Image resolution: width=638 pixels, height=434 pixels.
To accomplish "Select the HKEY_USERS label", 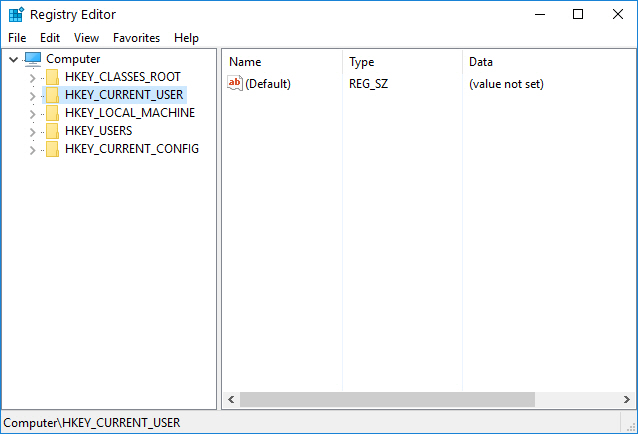I will pyautogui.click(x=99, y=131).
